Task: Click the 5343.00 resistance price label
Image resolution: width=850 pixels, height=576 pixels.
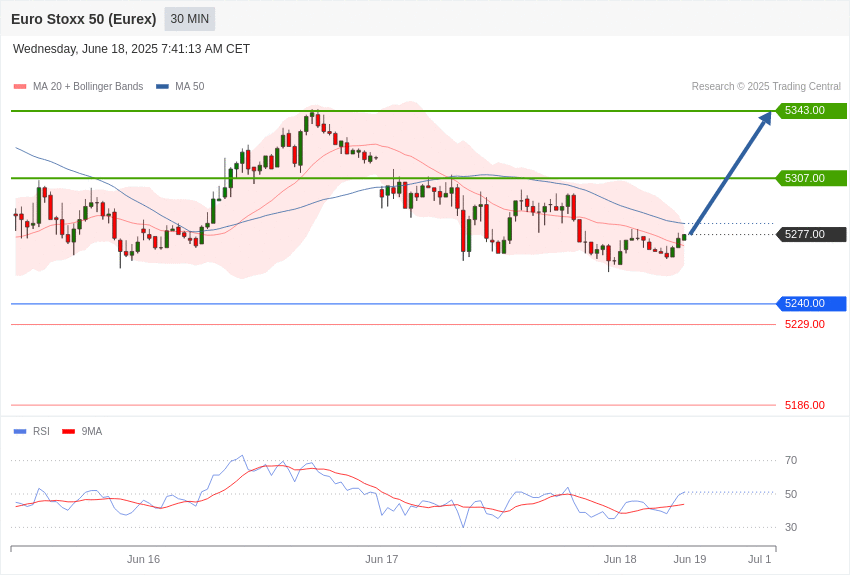Action: [x=812, y=111]
